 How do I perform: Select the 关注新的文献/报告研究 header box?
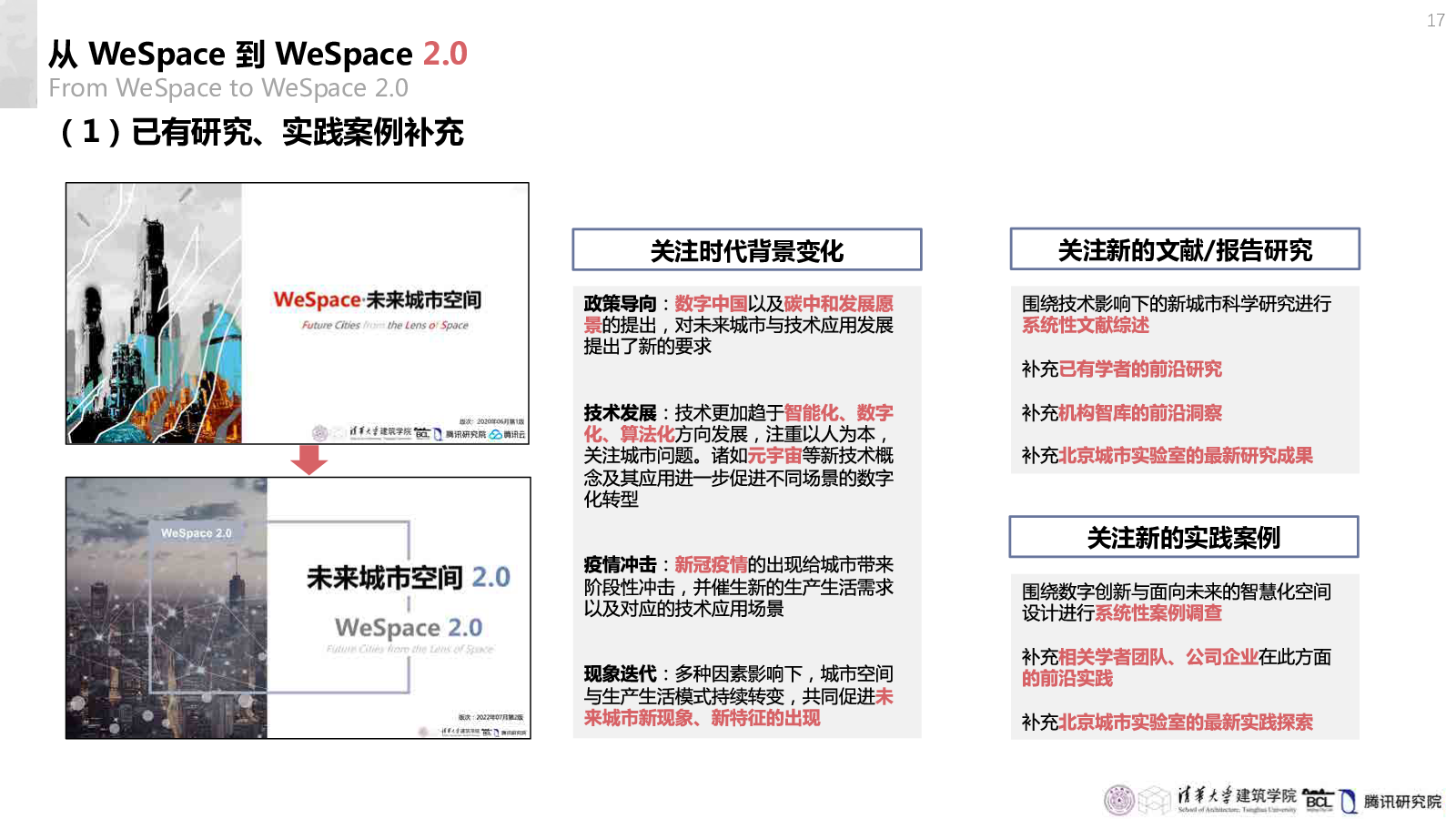point(1185,249)
